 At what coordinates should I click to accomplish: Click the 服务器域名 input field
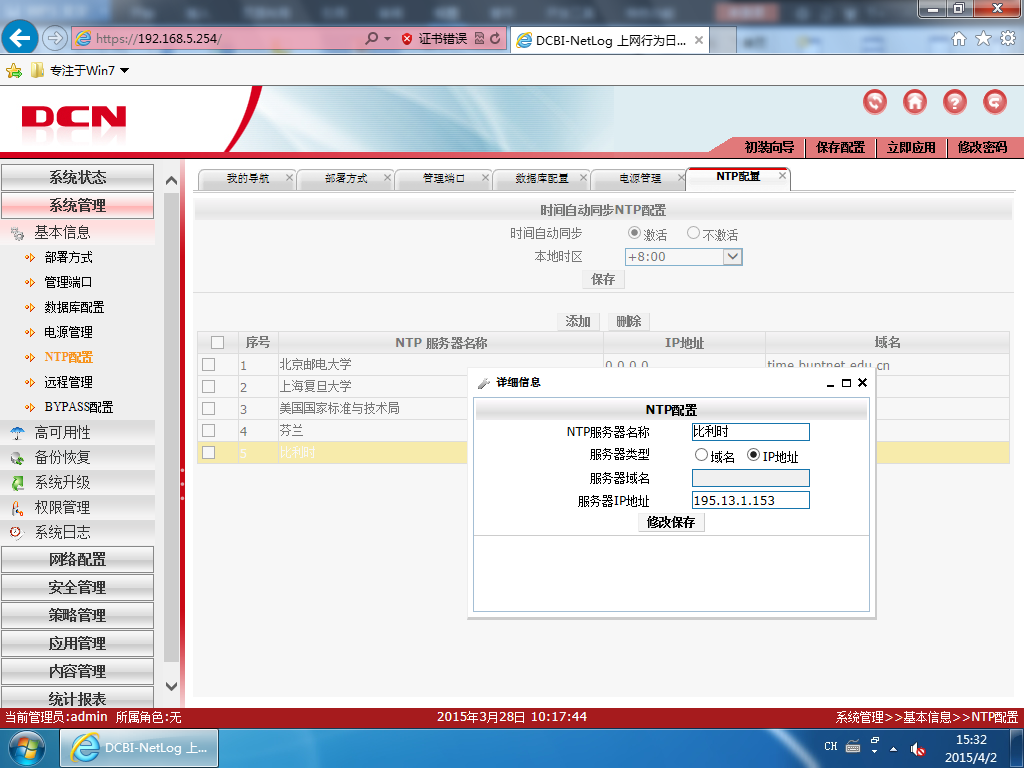750,478
